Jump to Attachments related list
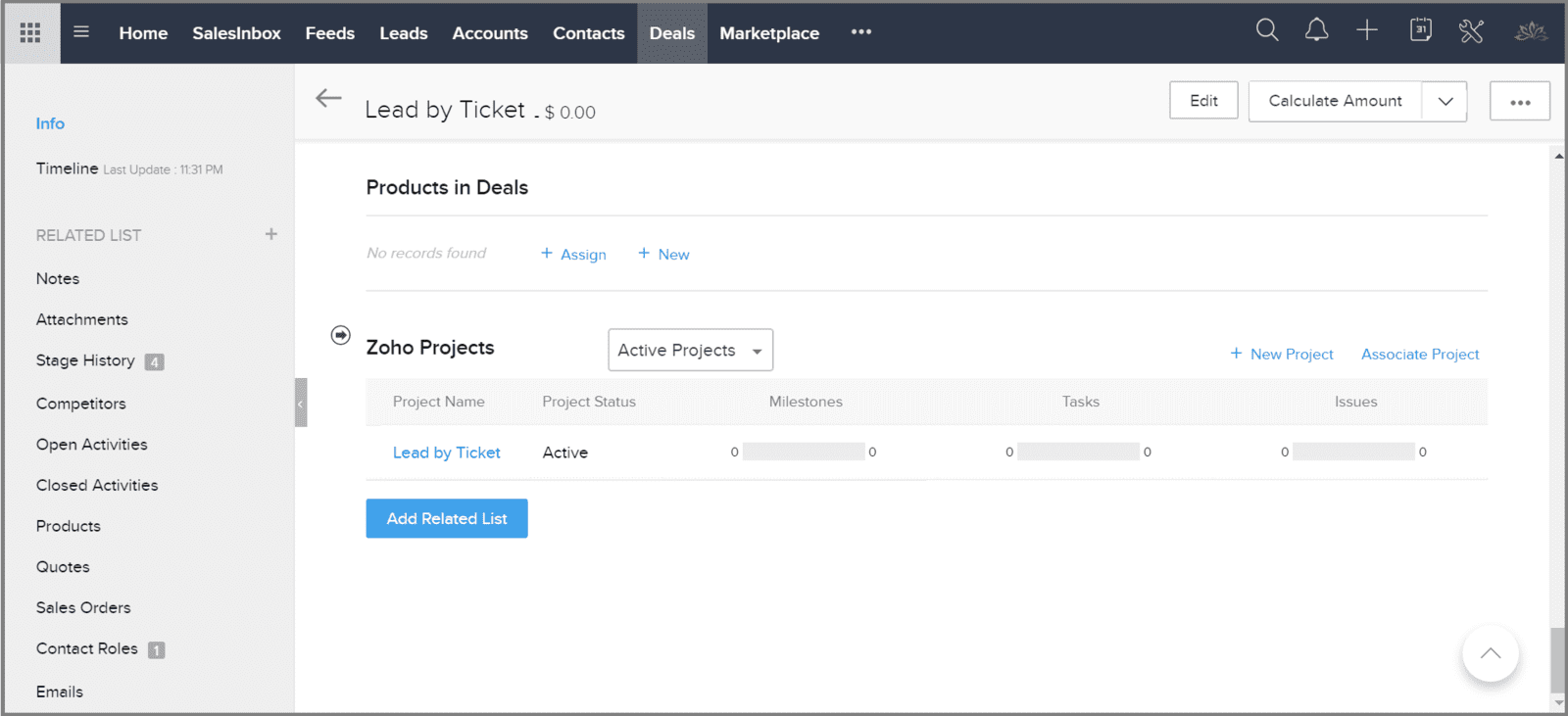This screenshot has height=716, width=1568. [x=82, y=319]
